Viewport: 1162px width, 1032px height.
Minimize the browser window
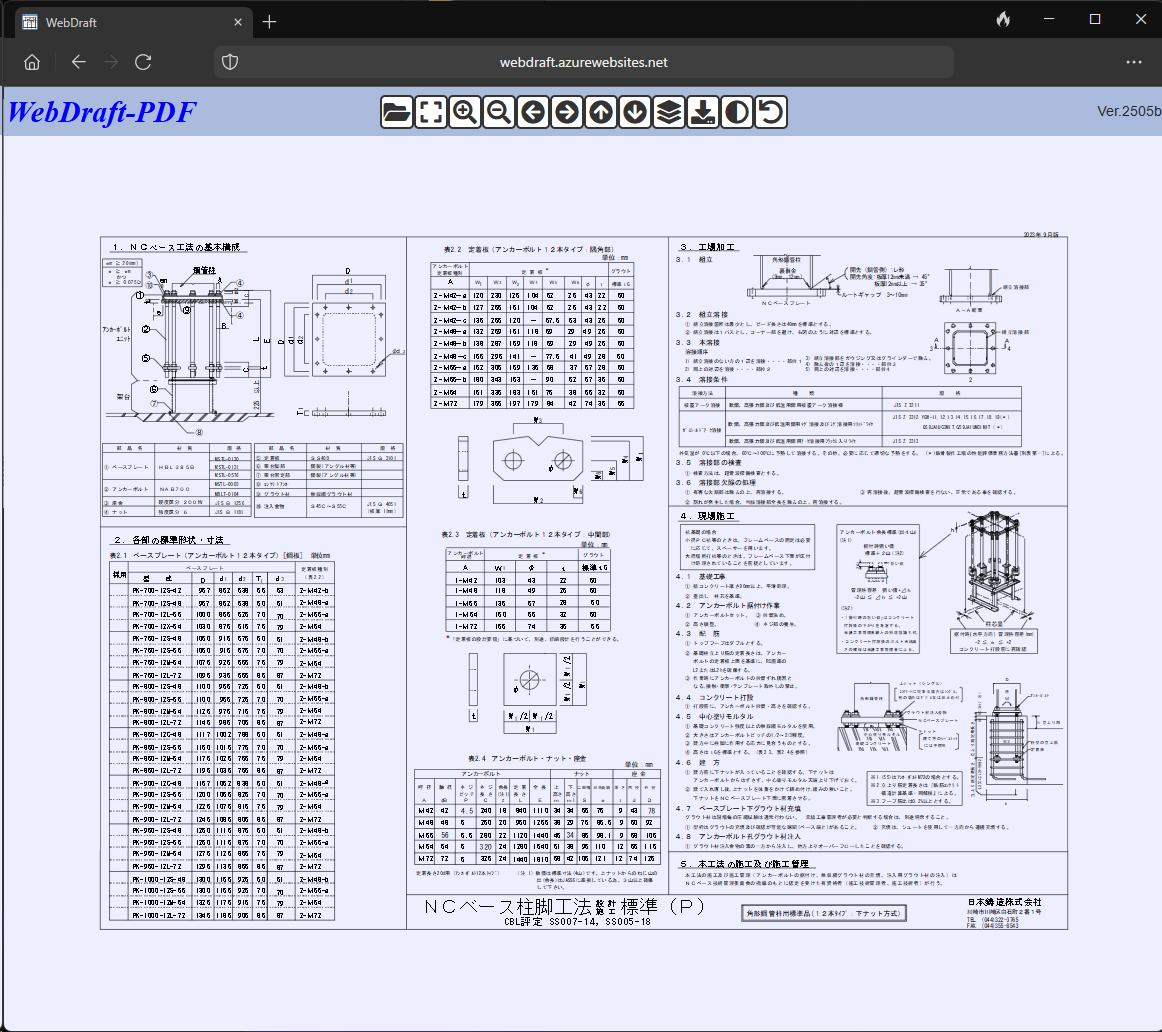1049,19
